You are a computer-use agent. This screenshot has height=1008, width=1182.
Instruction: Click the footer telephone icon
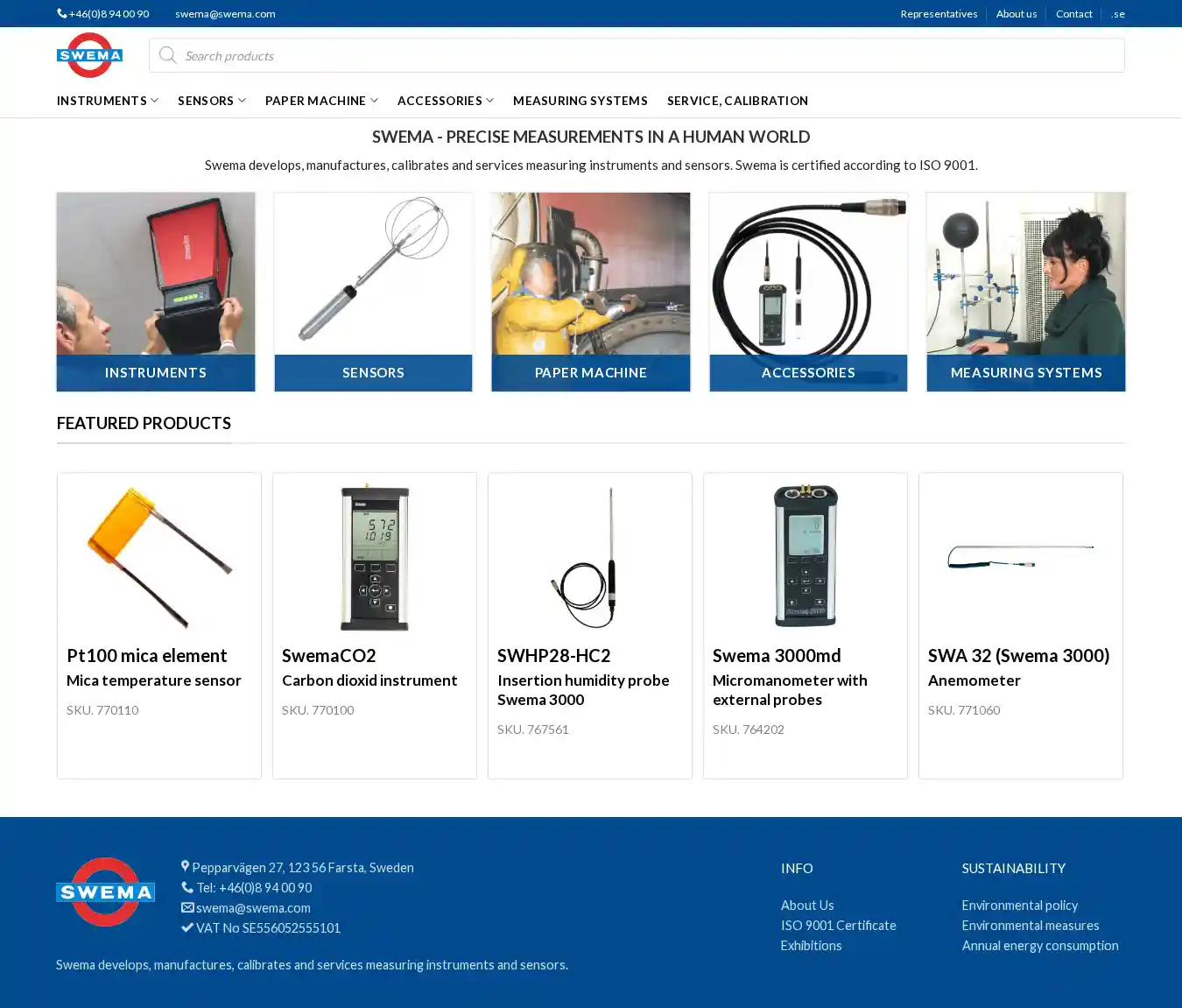187,887
